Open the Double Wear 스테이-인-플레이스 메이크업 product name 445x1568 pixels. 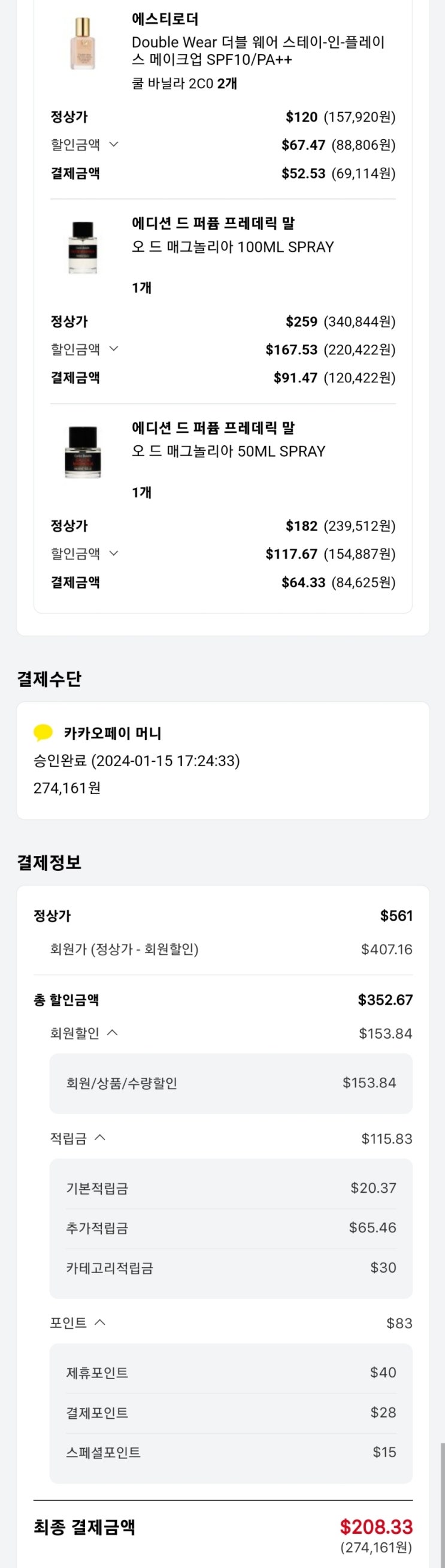[x=258, y=50]
